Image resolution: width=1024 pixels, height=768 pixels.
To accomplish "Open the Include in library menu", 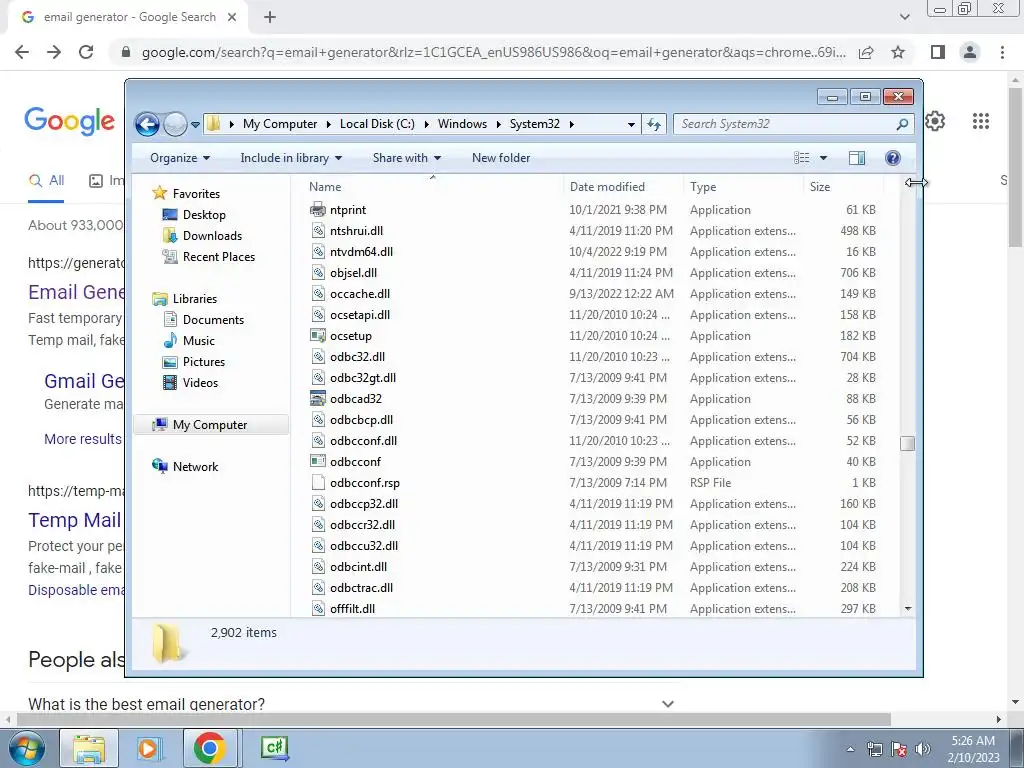I will coord(291,158).
